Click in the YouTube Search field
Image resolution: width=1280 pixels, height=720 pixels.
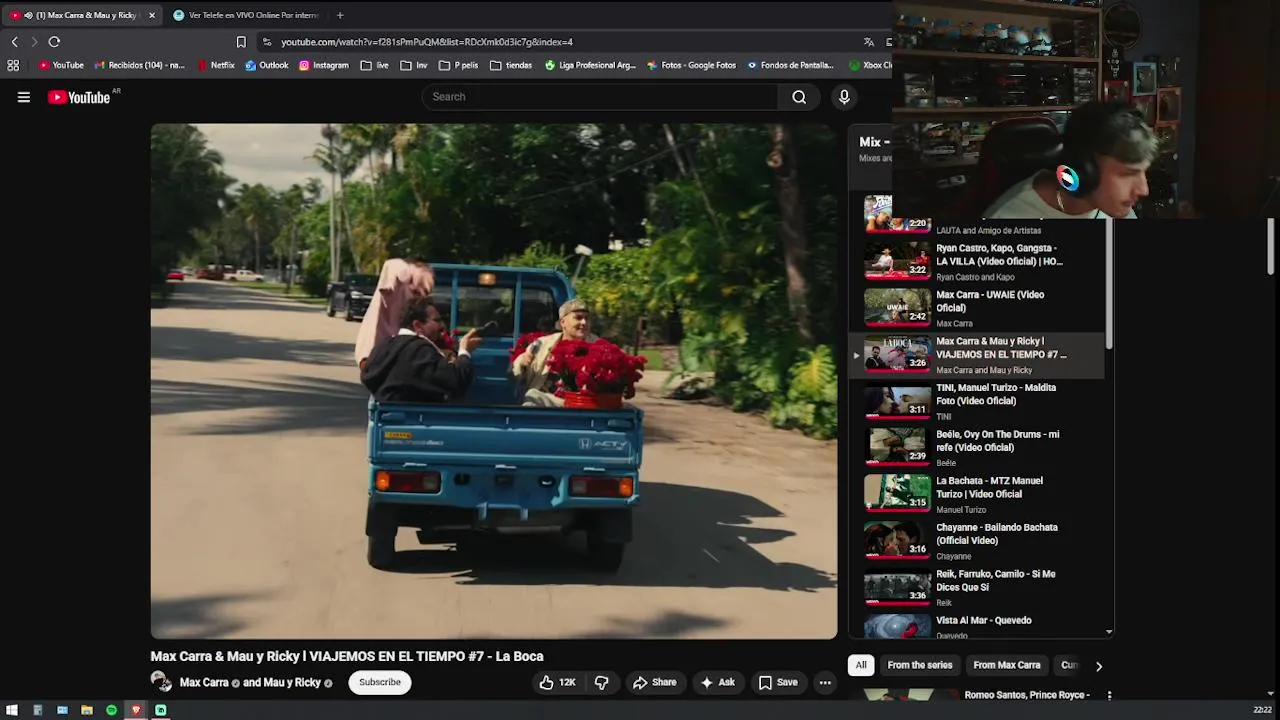[x=600, y=97]
